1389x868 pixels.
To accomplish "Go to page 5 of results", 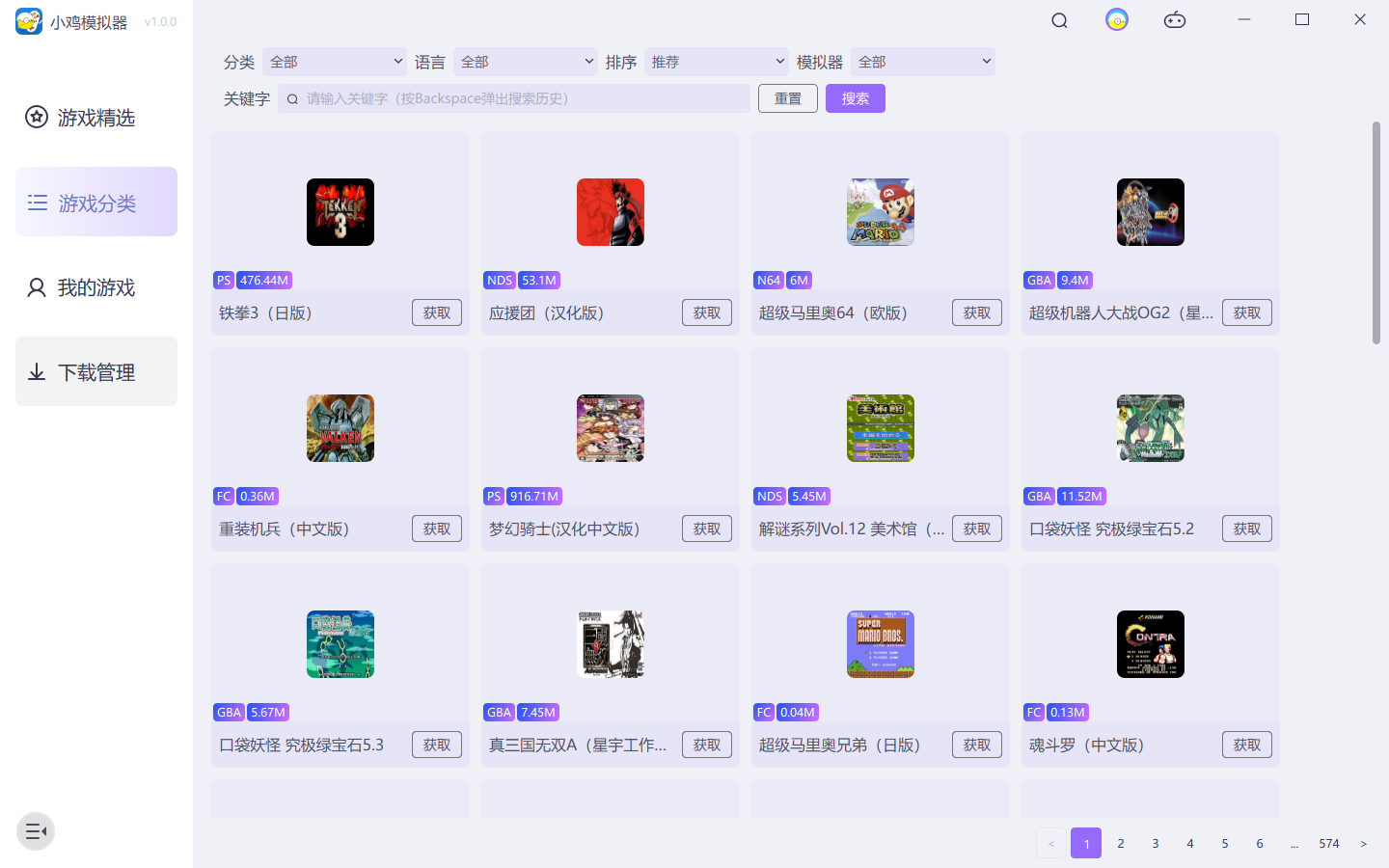I will click(1225, 843).
